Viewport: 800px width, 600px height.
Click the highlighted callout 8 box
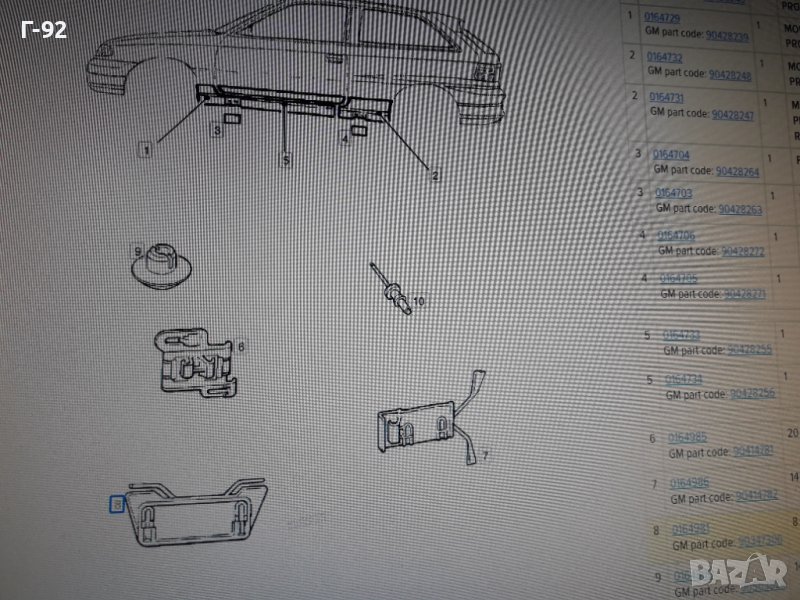[116, 503]
